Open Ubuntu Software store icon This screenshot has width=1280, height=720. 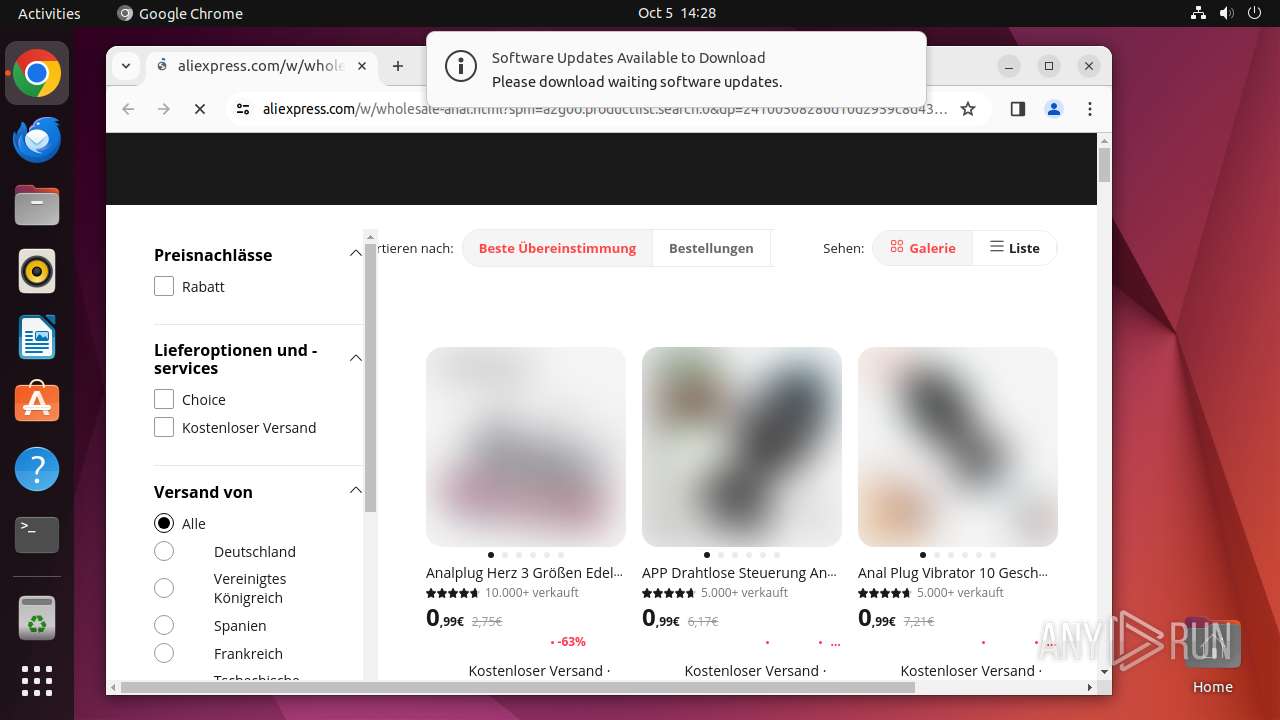tap(37, 403)
